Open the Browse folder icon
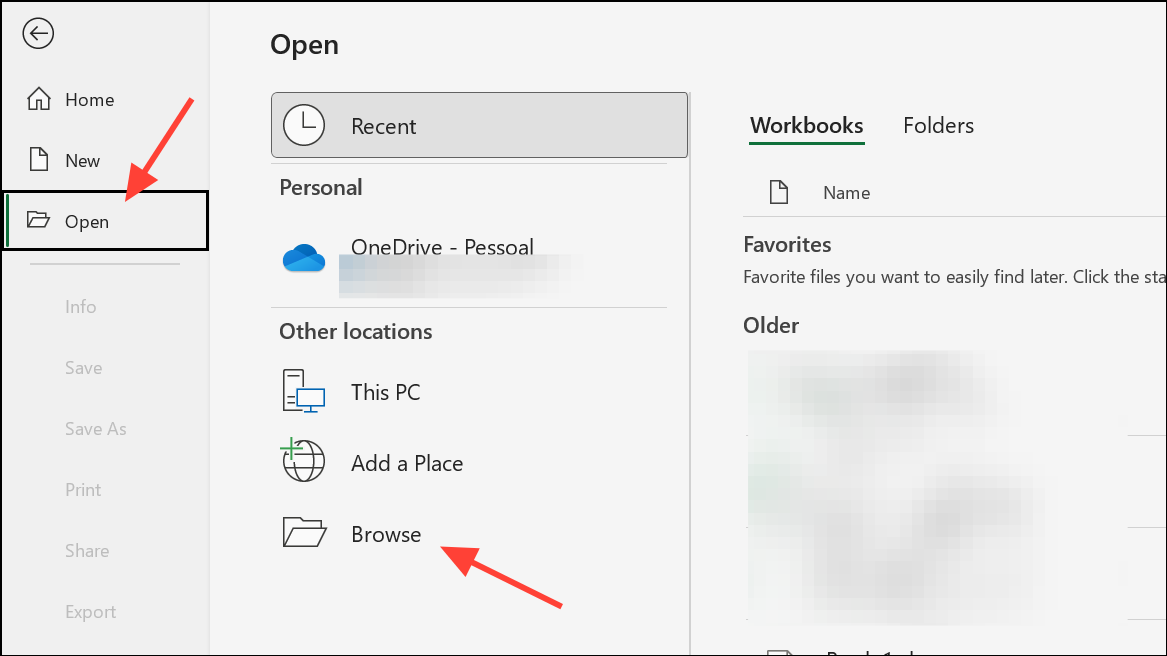This screenshot has width=1167, height=656. 303,533
